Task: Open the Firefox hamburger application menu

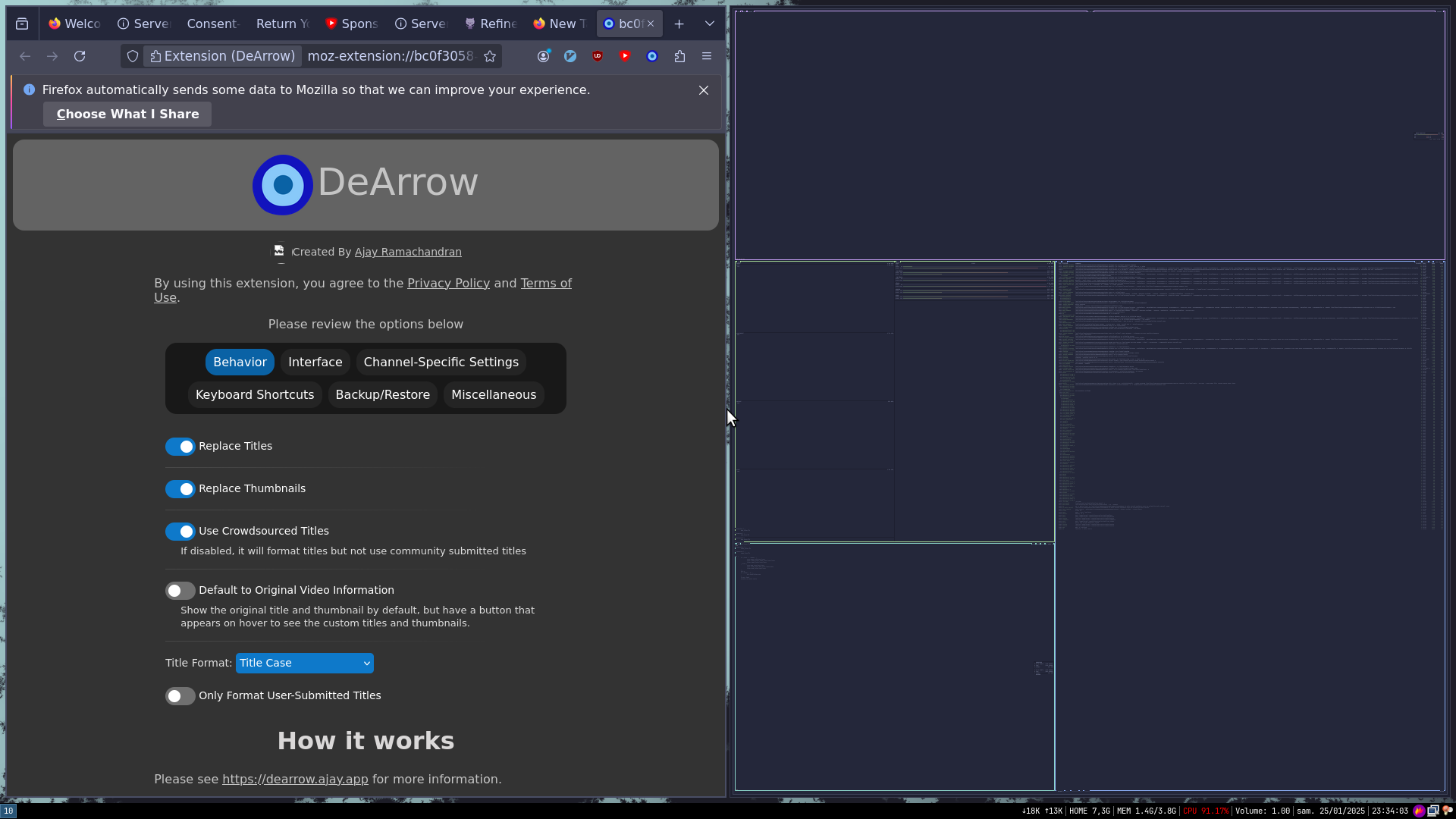Action: [x=707, y=56]
